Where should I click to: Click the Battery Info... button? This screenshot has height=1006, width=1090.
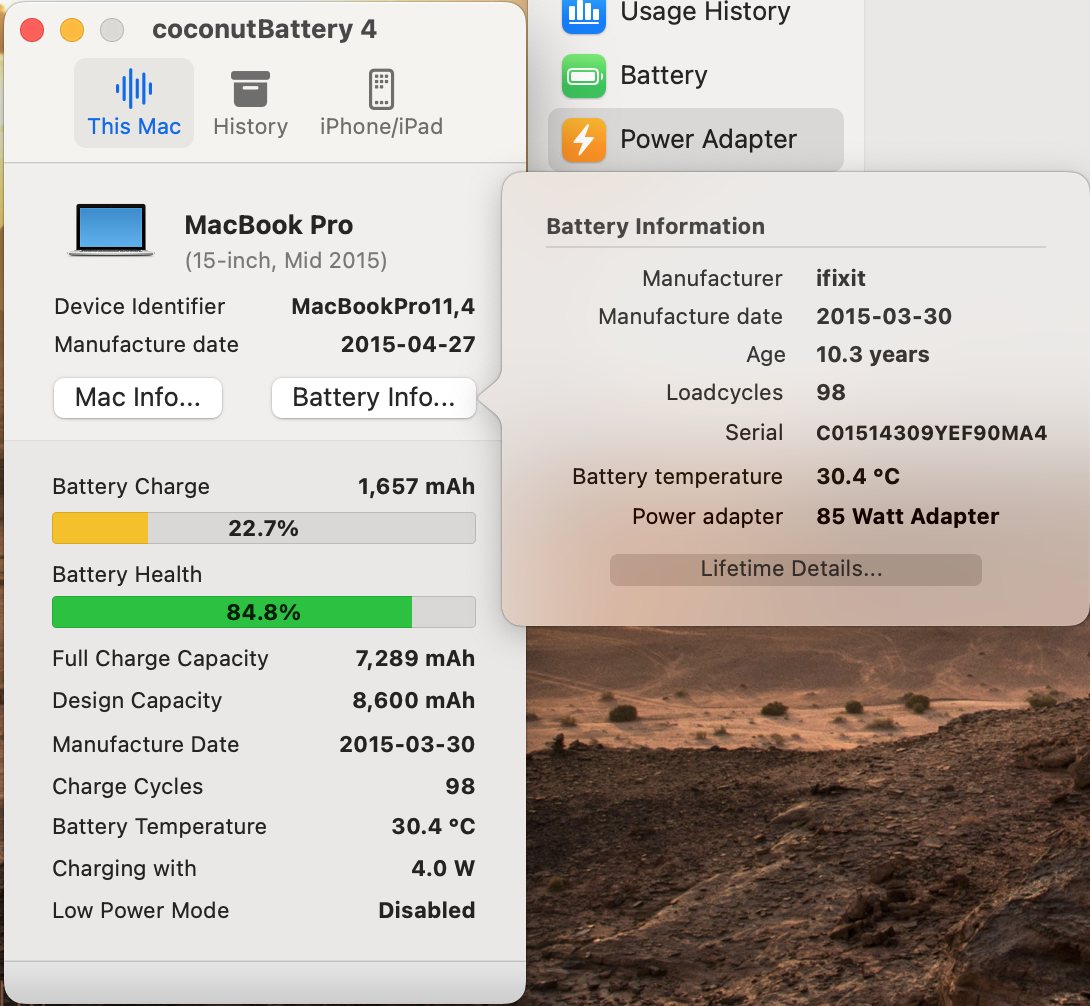tap(373, 398)
